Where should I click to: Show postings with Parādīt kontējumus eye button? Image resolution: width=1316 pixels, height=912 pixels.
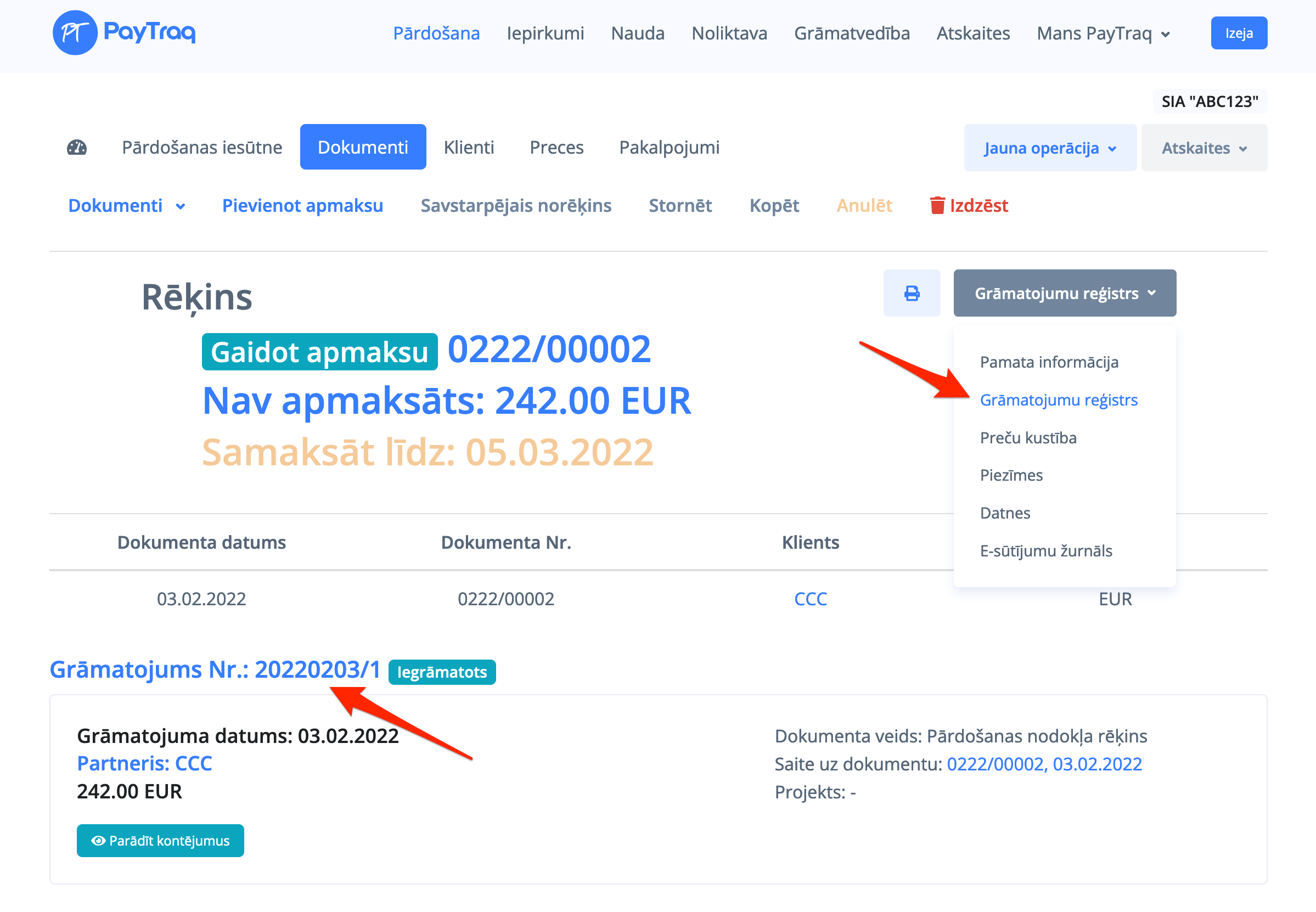(x=160, y=840)
